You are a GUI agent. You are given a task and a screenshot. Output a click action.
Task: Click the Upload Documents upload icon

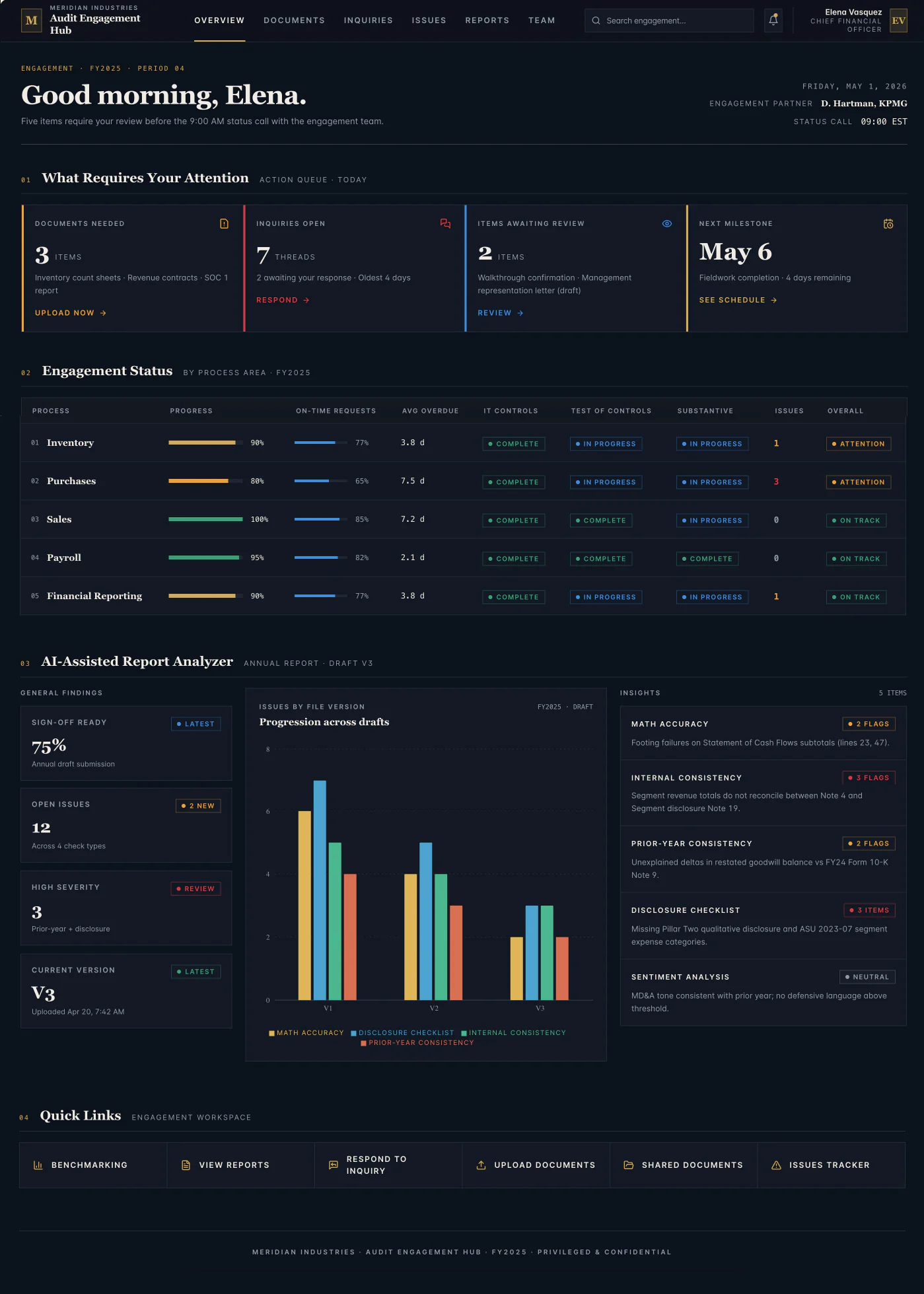481,1165
